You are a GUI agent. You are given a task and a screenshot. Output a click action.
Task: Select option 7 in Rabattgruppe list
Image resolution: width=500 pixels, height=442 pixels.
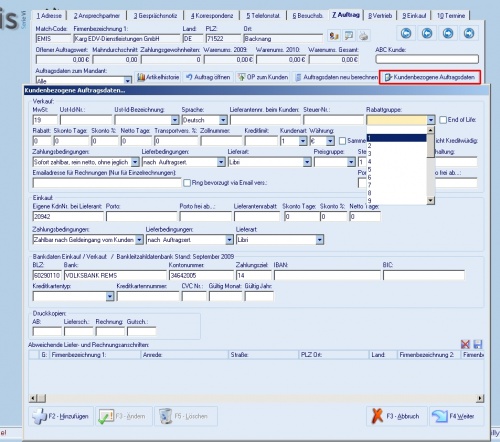pyautogui.click(x=397, y=185)
